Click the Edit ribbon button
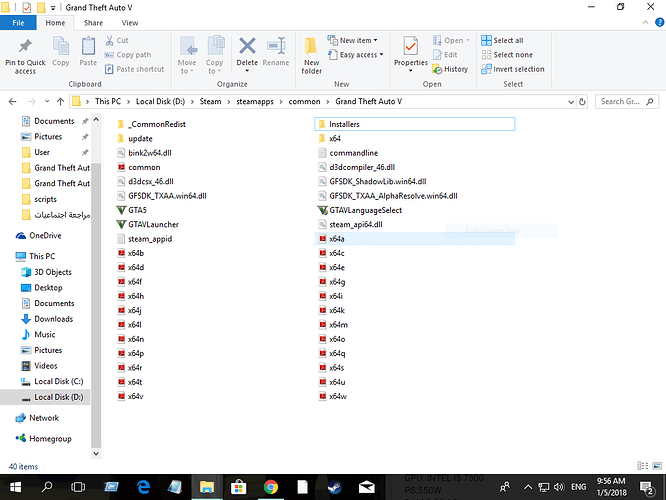 [445, 55]
